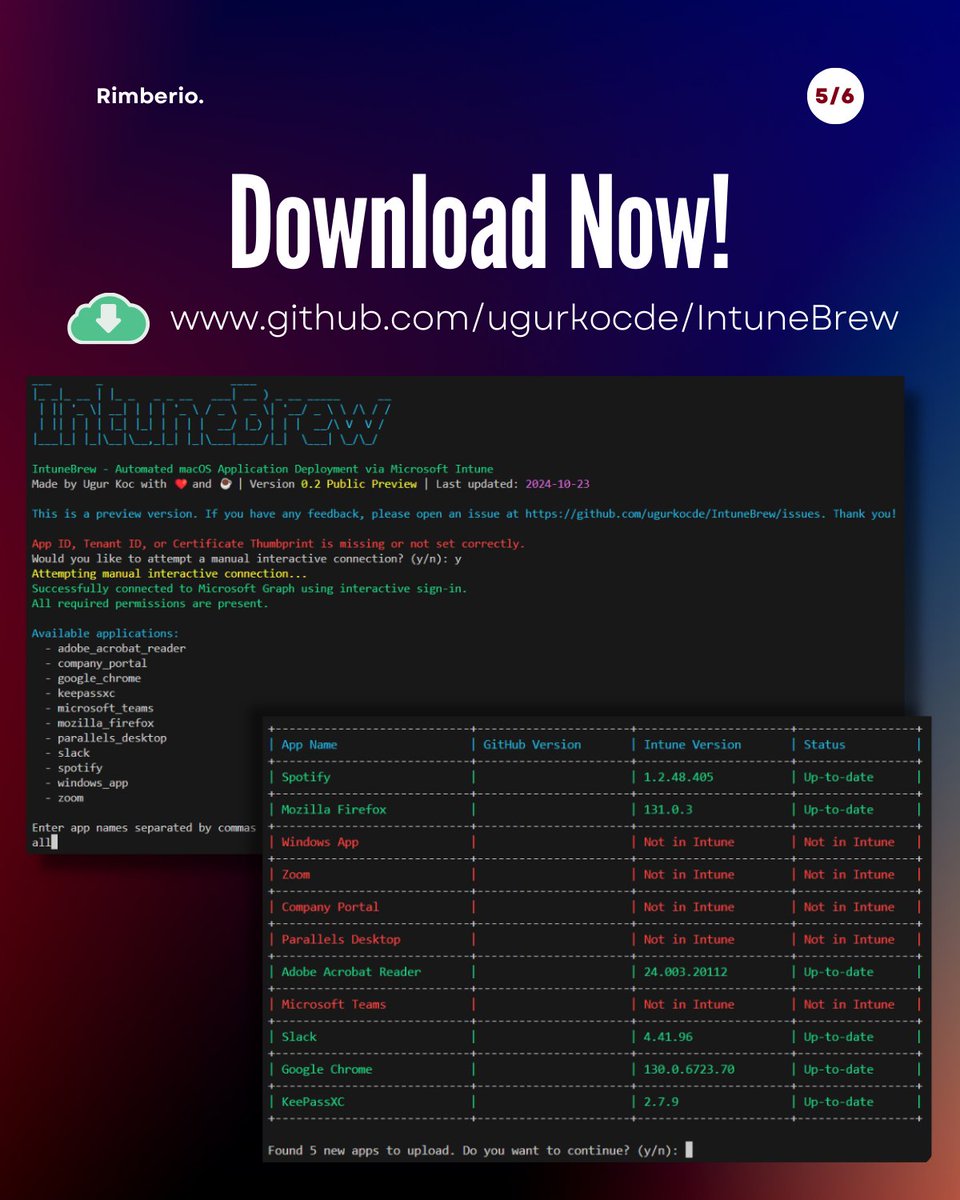
Task: Click the Rimberio brand name
Action: (150, 97)
